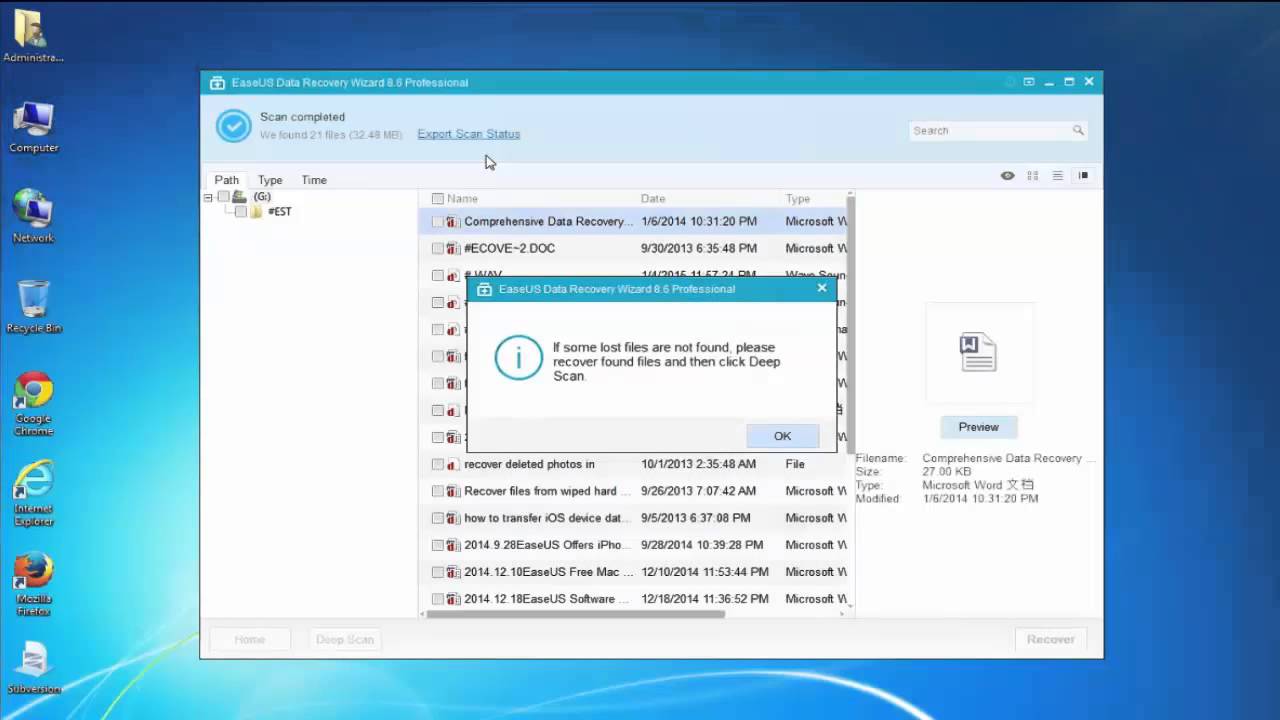
Task: Sort files by the Type column header
Action: point(797,199)
